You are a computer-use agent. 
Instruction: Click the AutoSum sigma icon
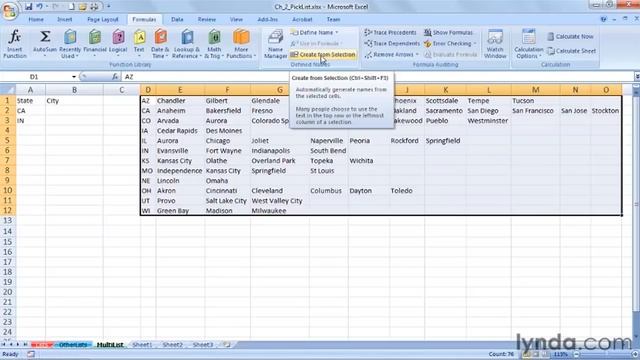click(x=45, y=37)
